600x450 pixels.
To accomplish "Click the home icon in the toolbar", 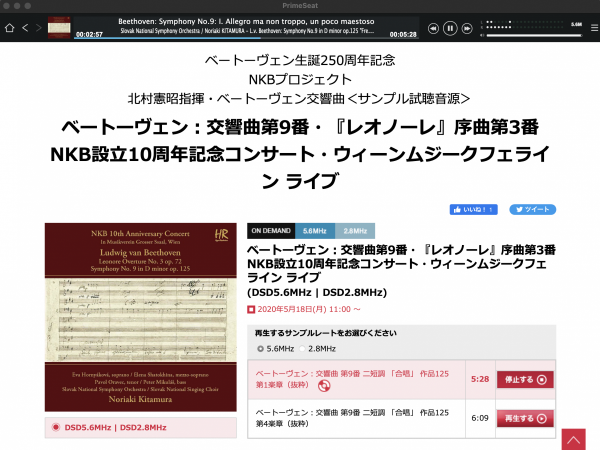I will [x=10, y=28].
